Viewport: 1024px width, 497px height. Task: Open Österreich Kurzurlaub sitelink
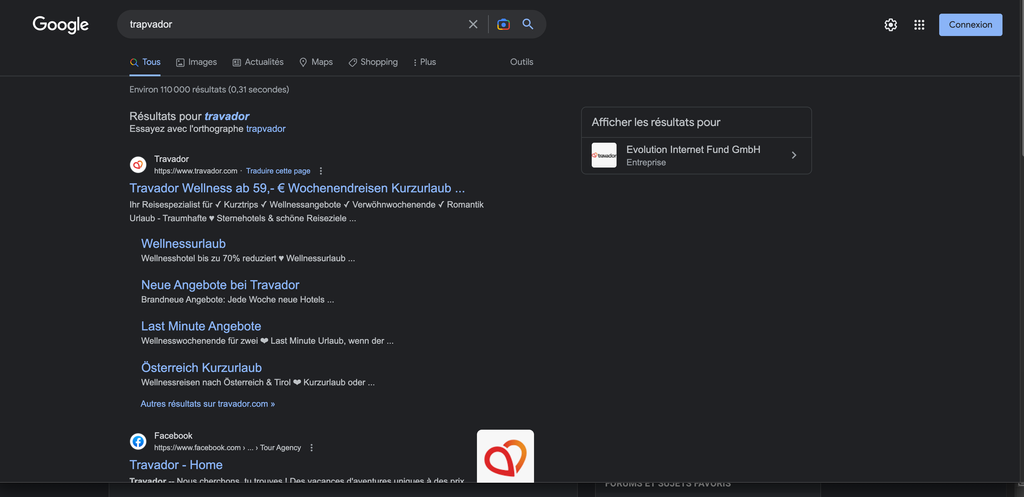pos(201,368)
